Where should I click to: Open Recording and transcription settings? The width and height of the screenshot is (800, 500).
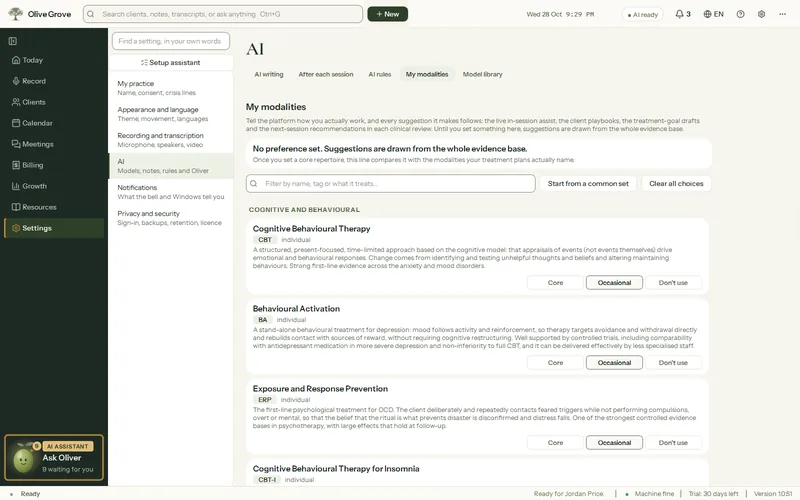click(171, 140)
